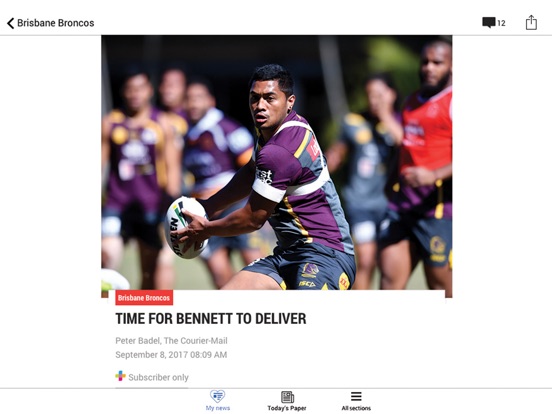552x414 pixels.
Task: Go back to Brisbane Broncos section title
Action: tap(56, 23)
